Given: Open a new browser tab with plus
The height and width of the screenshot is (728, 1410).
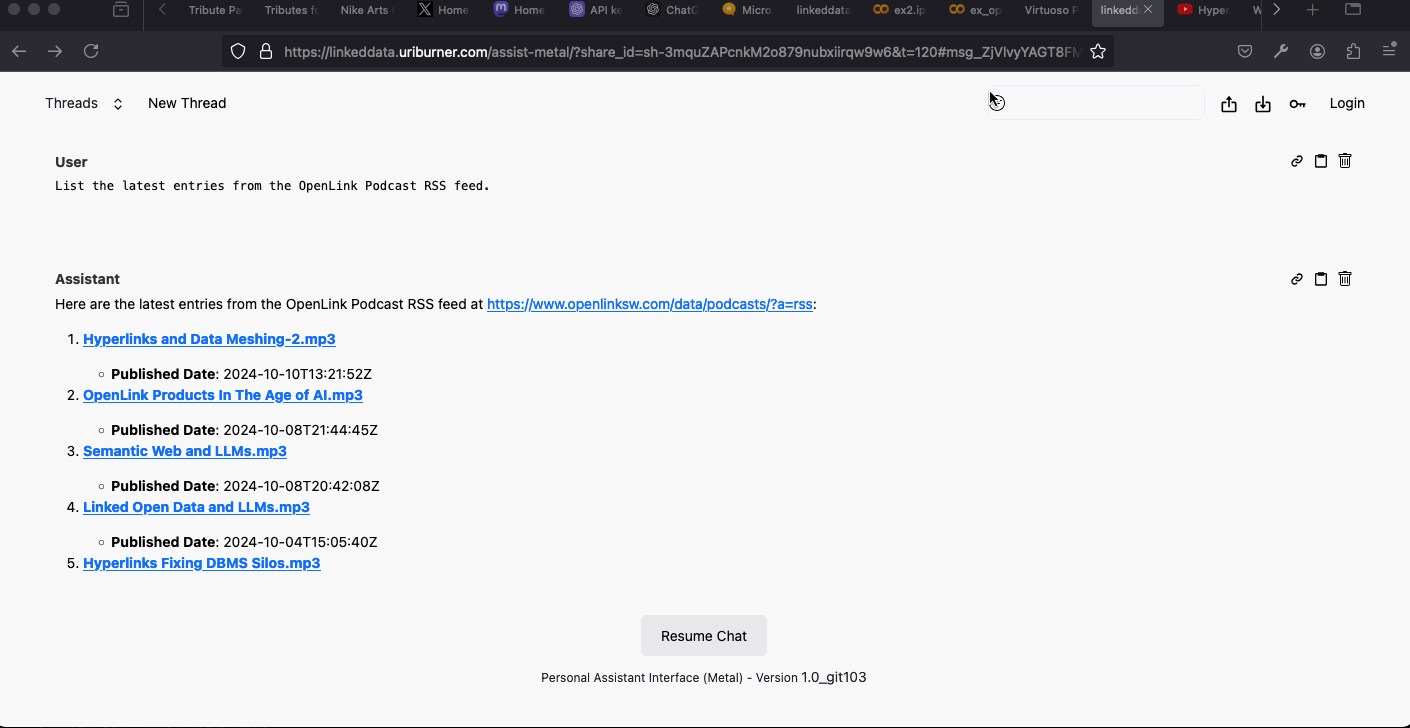Looking at the screenshot, I should pyautogui.click(x=1313, y=10).
